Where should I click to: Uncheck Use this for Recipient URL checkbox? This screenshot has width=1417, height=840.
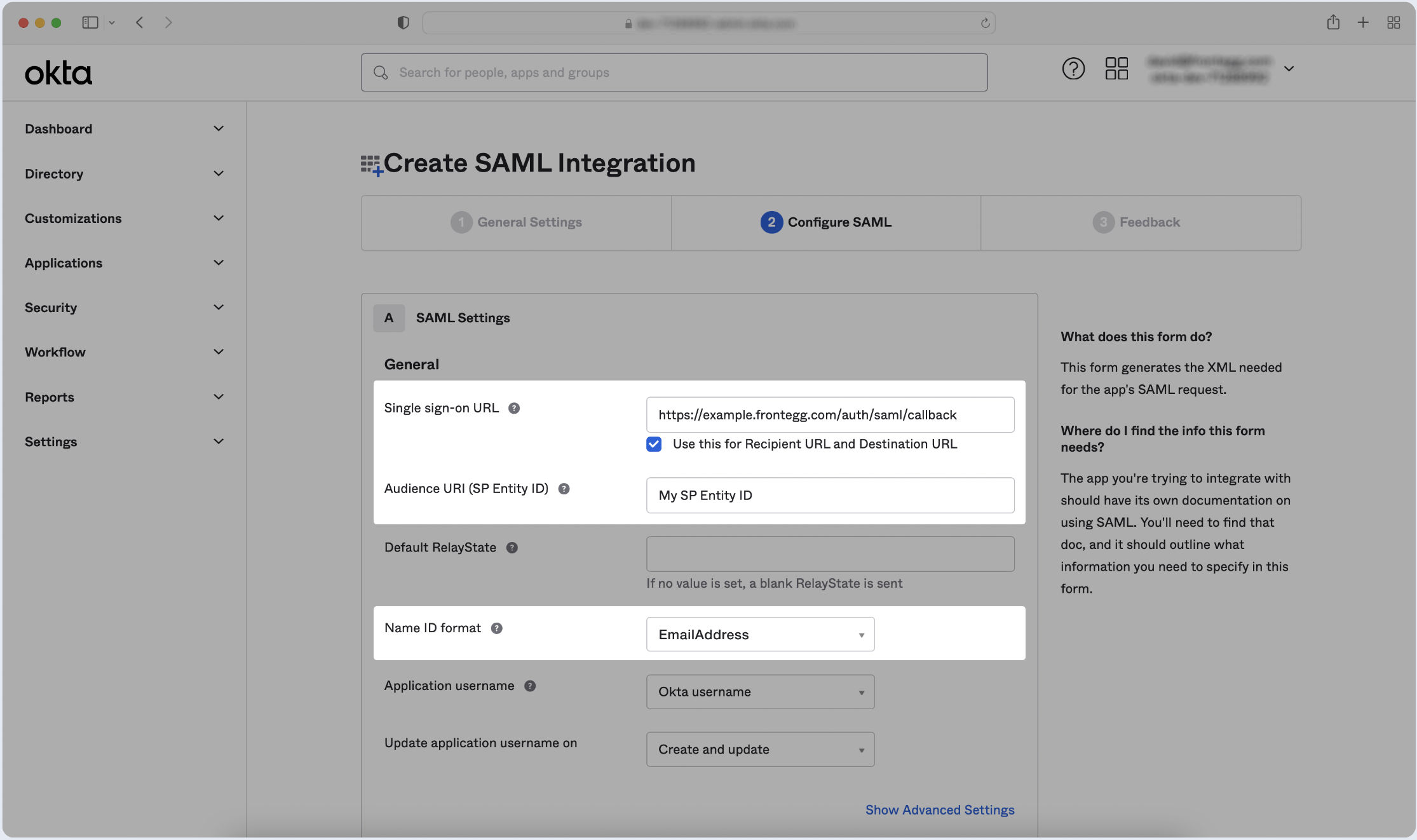(654, 444)
